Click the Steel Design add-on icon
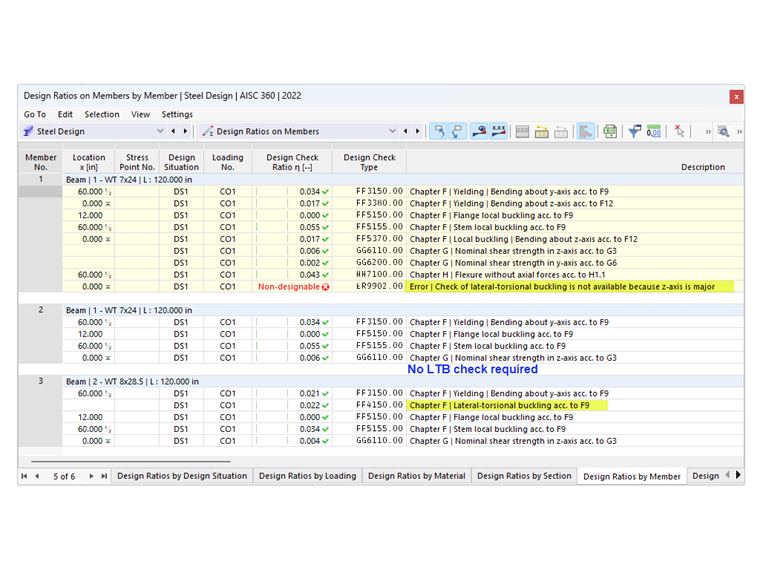The width and height of the screenshot is (760, 570). (x=28, y=131)
